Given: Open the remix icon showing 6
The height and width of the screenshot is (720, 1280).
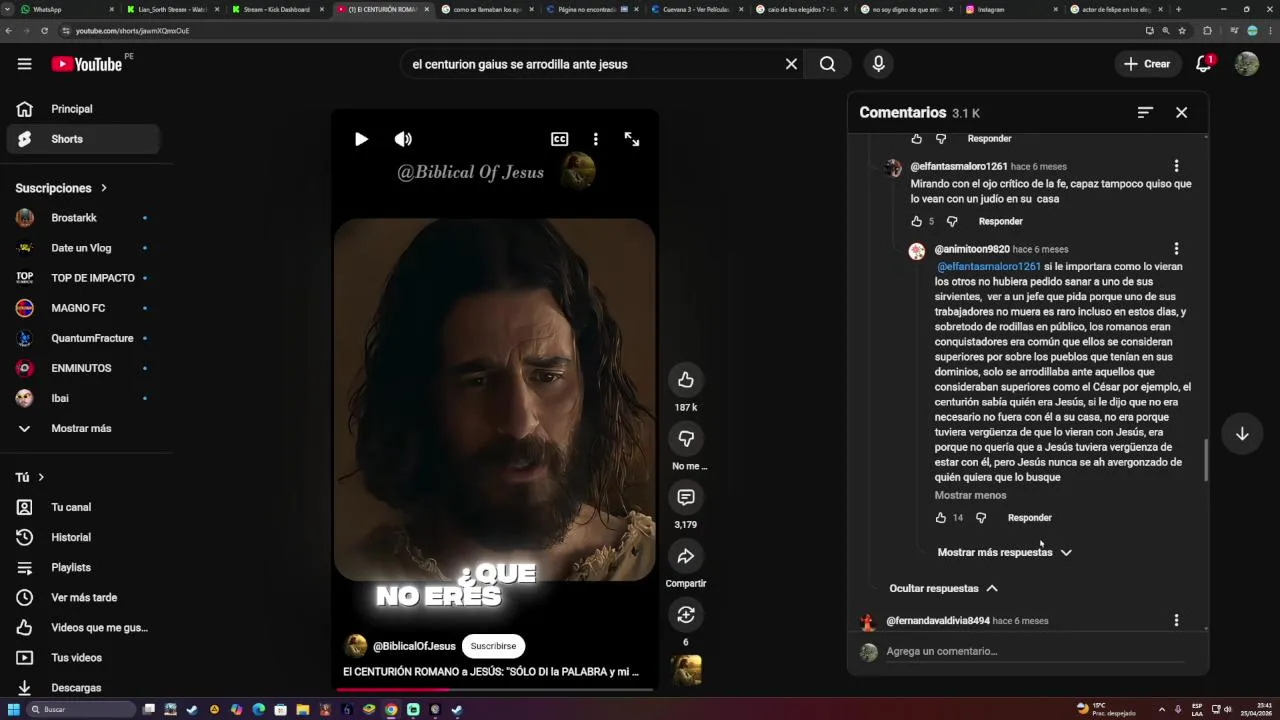Looking at the screenshot, I should click(x=686, y=614).
